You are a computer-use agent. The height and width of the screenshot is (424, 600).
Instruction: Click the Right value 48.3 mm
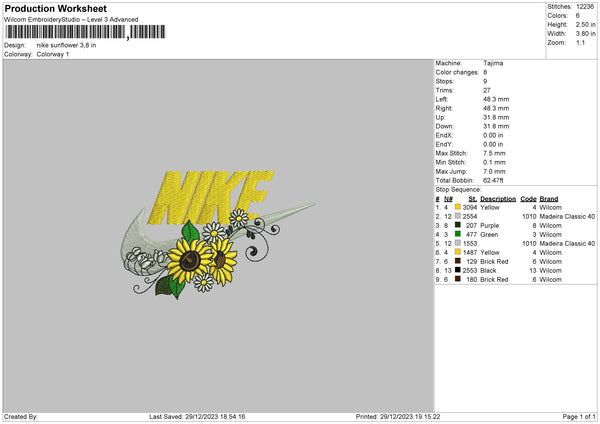click(496, 108)
